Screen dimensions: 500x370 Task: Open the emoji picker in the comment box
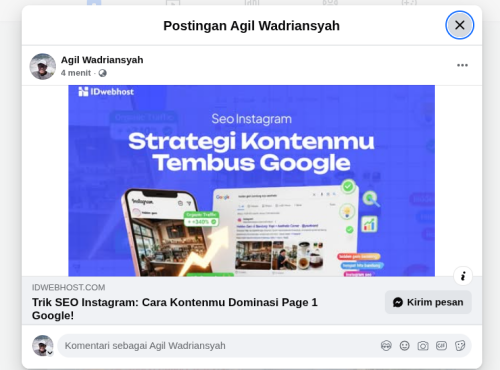pos(404,346)
